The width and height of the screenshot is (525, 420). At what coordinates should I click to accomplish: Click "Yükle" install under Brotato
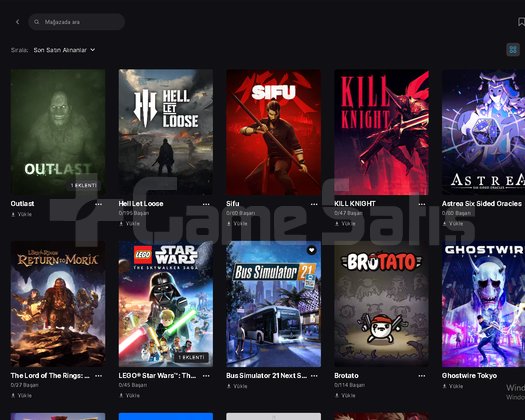345,396
